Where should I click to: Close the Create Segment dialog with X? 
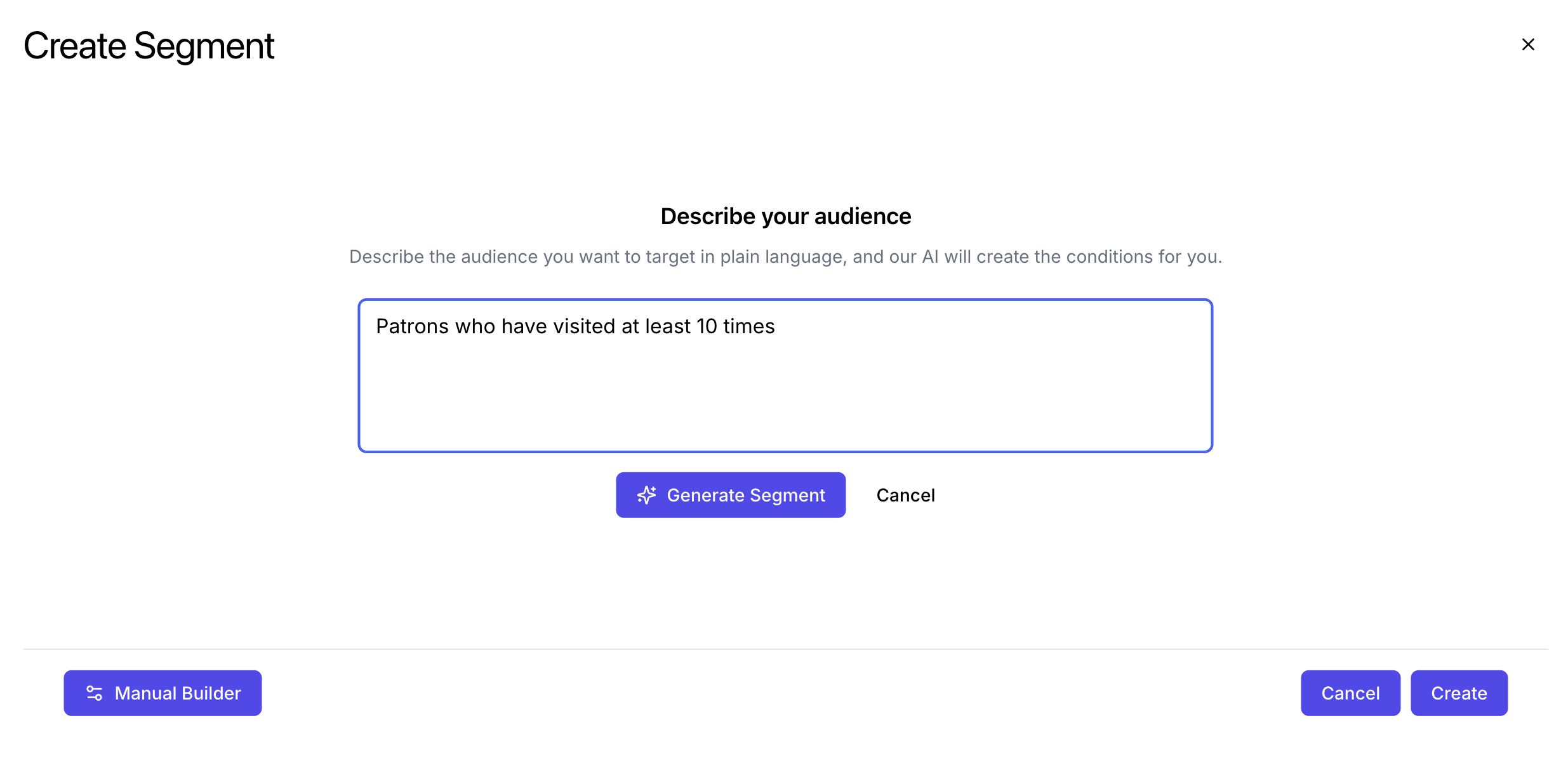1527,44
